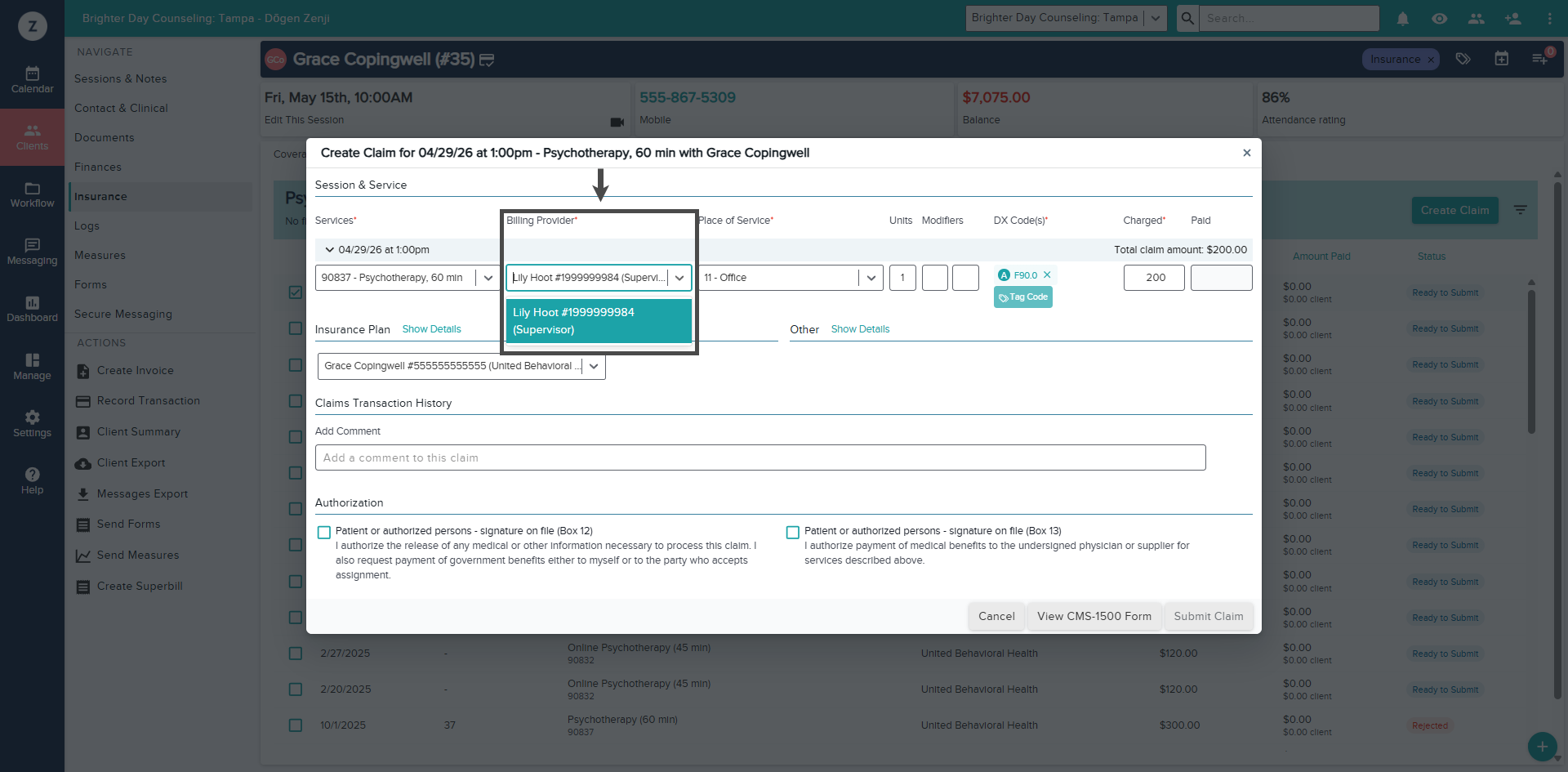Click the add calendar event icon in client header
This screenshot has width=1568, height=772.
pyautogui.click(x=1501, y=59)
